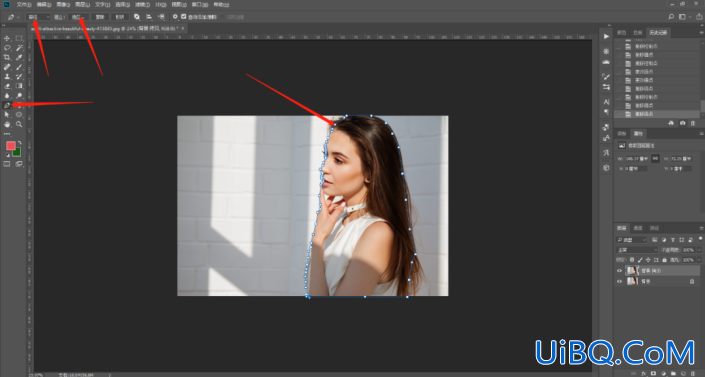
Task: Click the 背景 拷贝 layer thumbnail
Action: point(632,270)
